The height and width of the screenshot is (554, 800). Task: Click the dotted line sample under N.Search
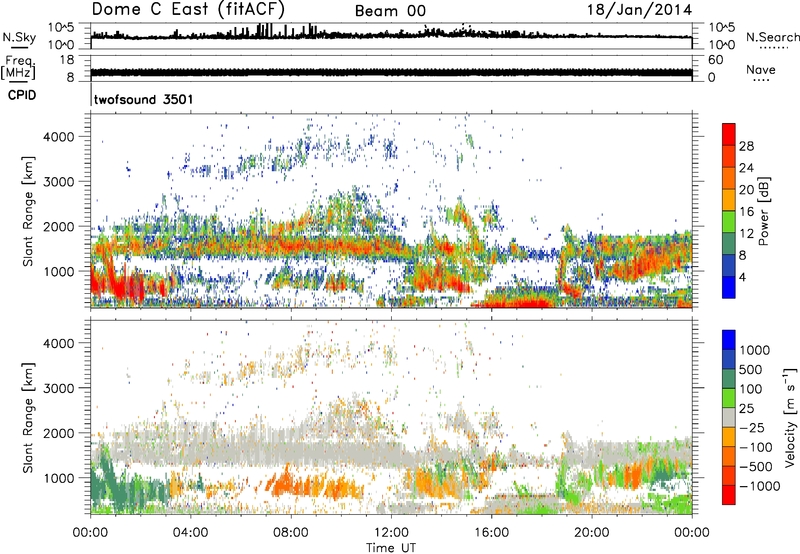coord(773,48)
